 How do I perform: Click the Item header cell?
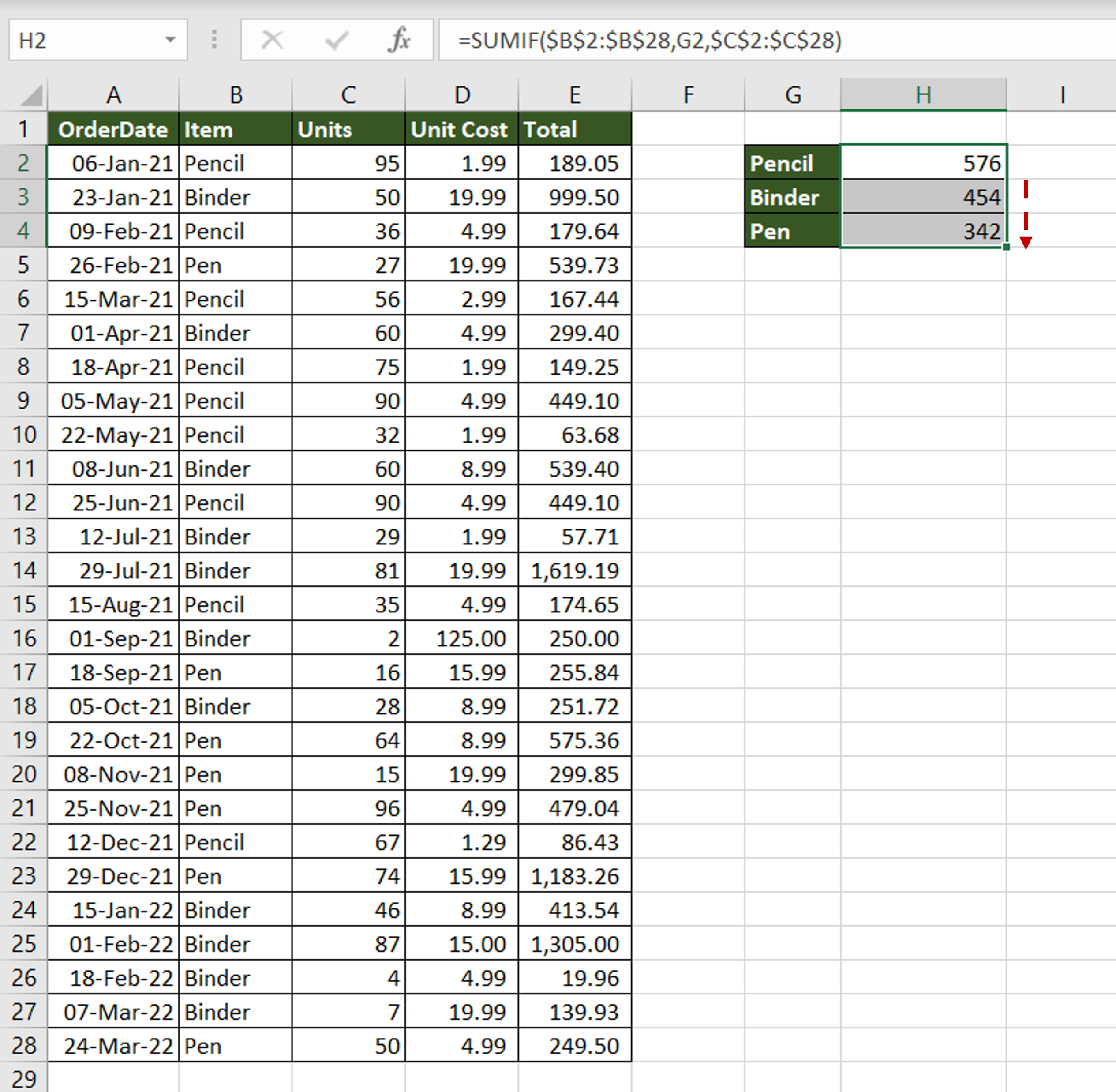pyautogui.click(x=236, y=128)
